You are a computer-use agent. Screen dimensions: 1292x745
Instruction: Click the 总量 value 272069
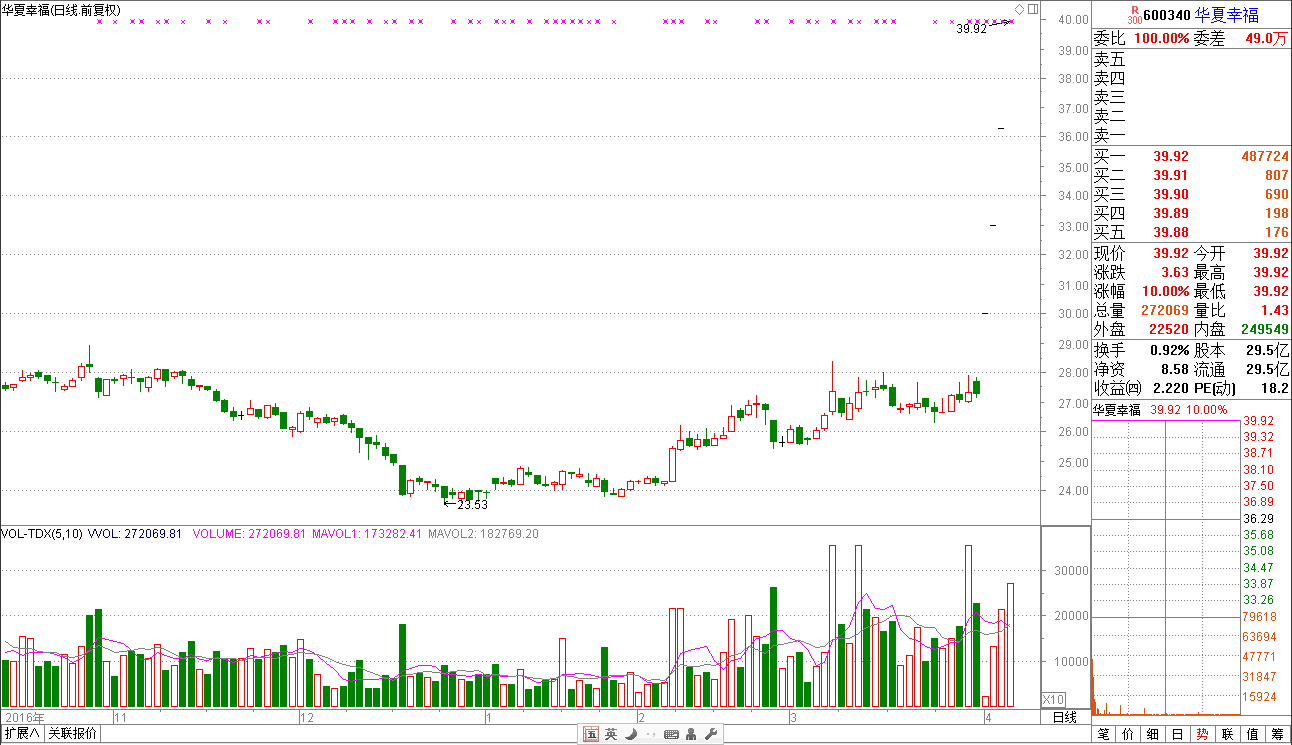pyautogui.click(x=1165, y=311)
